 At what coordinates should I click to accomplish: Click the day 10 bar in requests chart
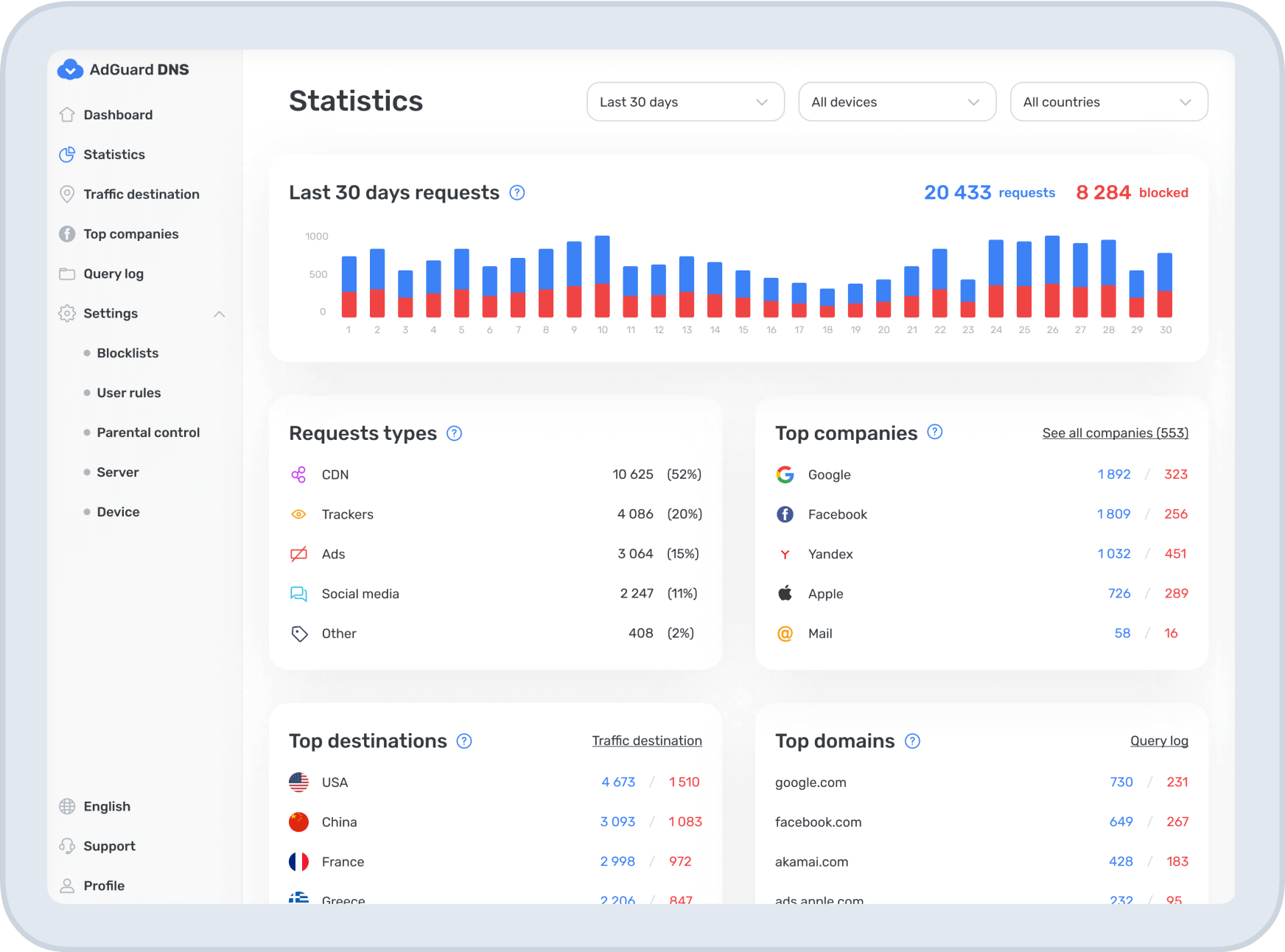coord(602,276)
